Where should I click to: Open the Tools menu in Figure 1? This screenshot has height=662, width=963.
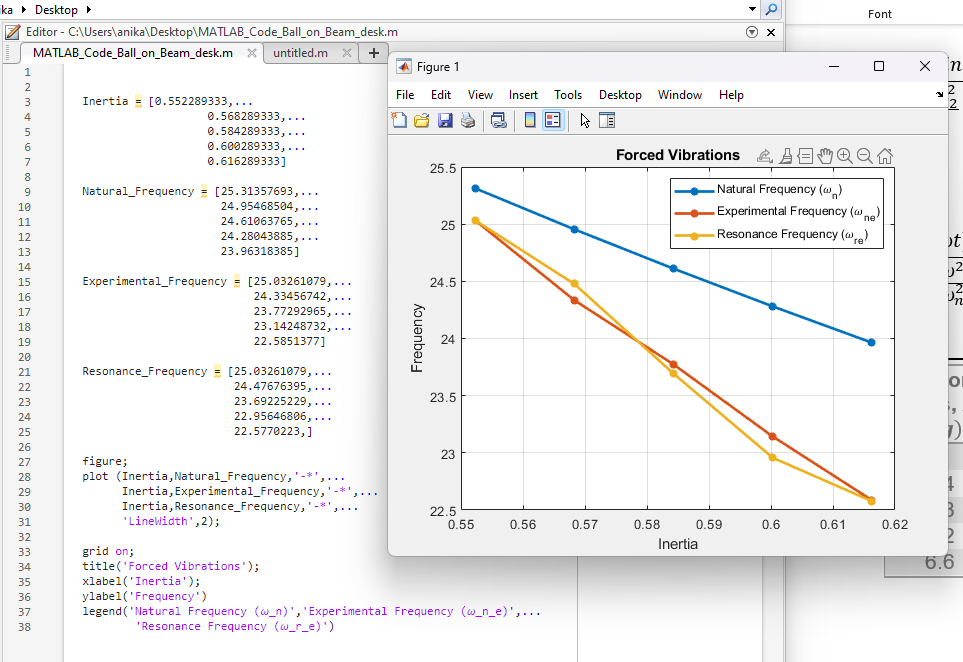[x=568, y=95]
